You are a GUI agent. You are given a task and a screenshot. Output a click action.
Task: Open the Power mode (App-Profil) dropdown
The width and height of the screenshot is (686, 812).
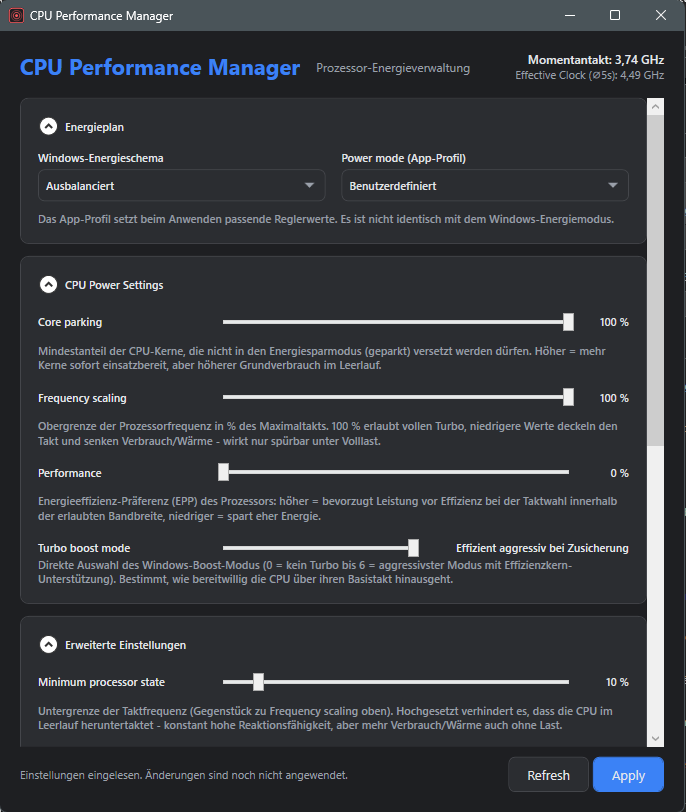click(485, 185)
